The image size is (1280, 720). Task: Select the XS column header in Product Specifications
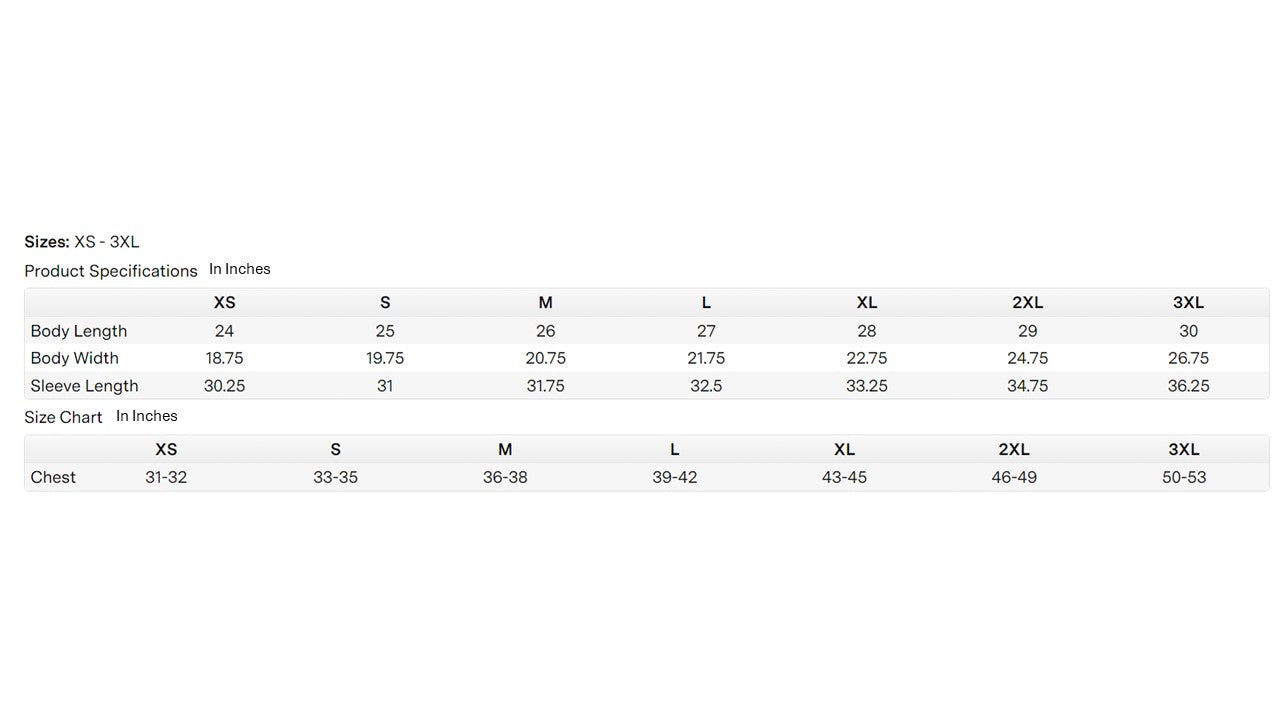pyautogui.click(x=224, y=303)
